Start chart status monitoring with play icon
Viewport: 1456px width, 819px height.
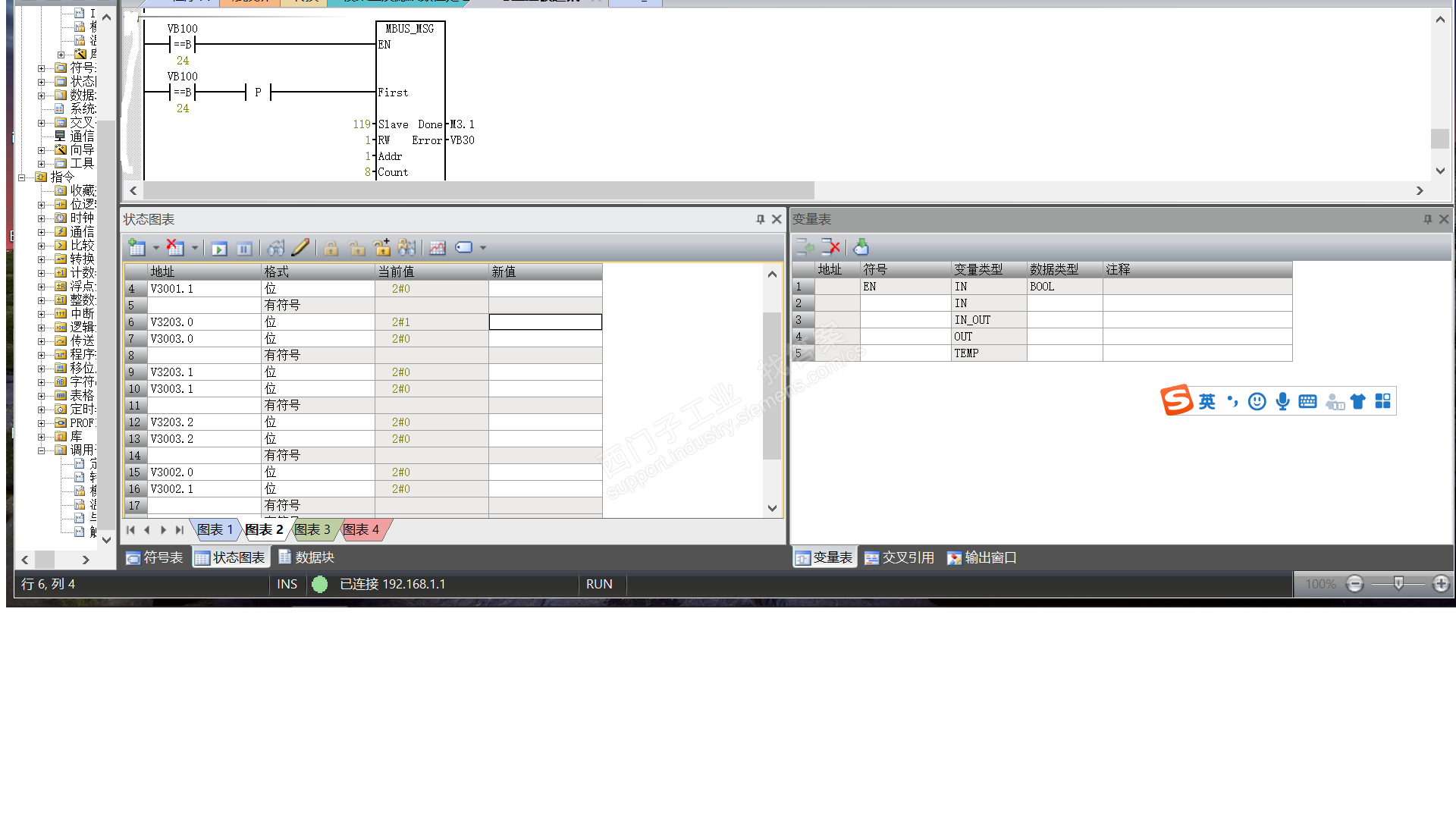pyautogui.click(x=219, y=249)
